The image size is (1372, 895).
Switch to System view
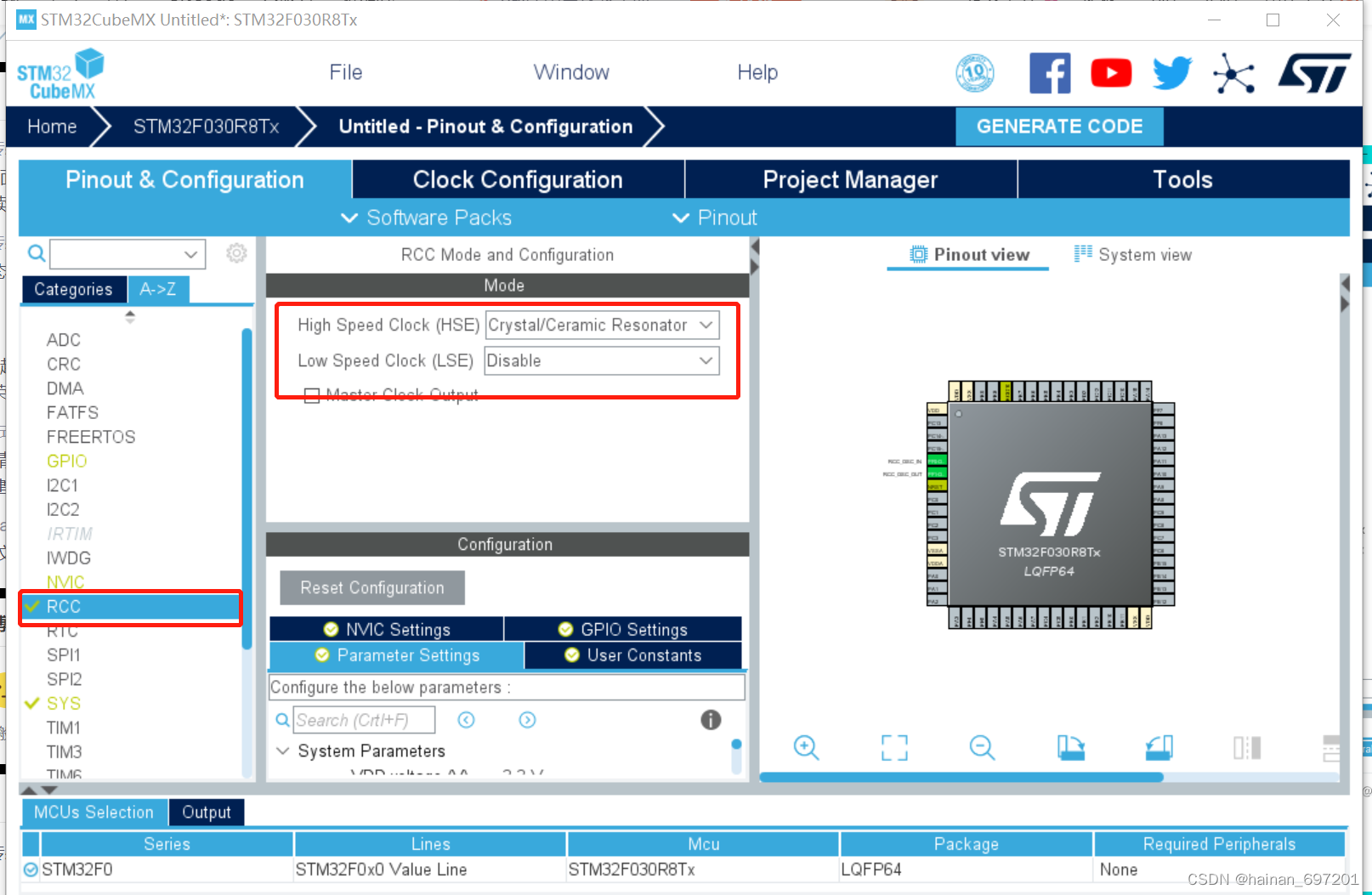point(1133,254)
